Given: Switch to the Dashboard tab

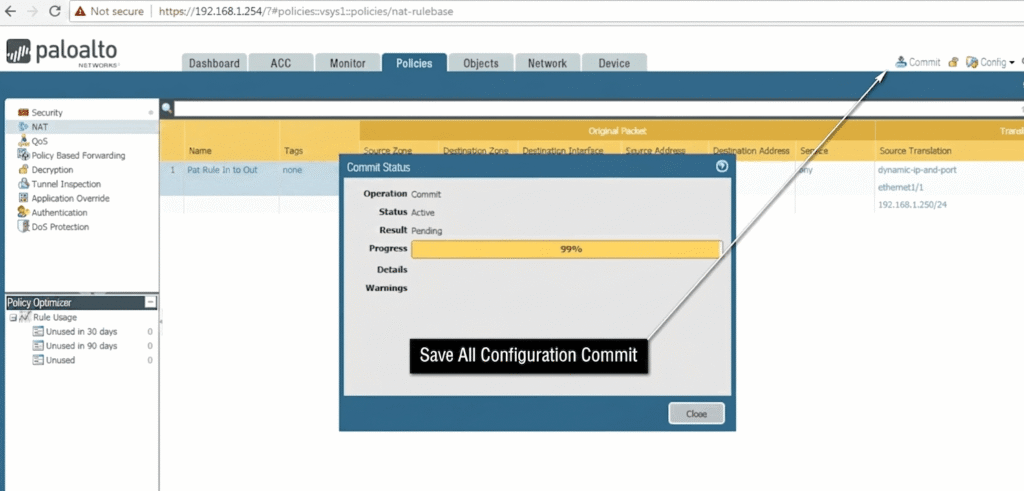Looking at the screenshot, I should point(214,63).
